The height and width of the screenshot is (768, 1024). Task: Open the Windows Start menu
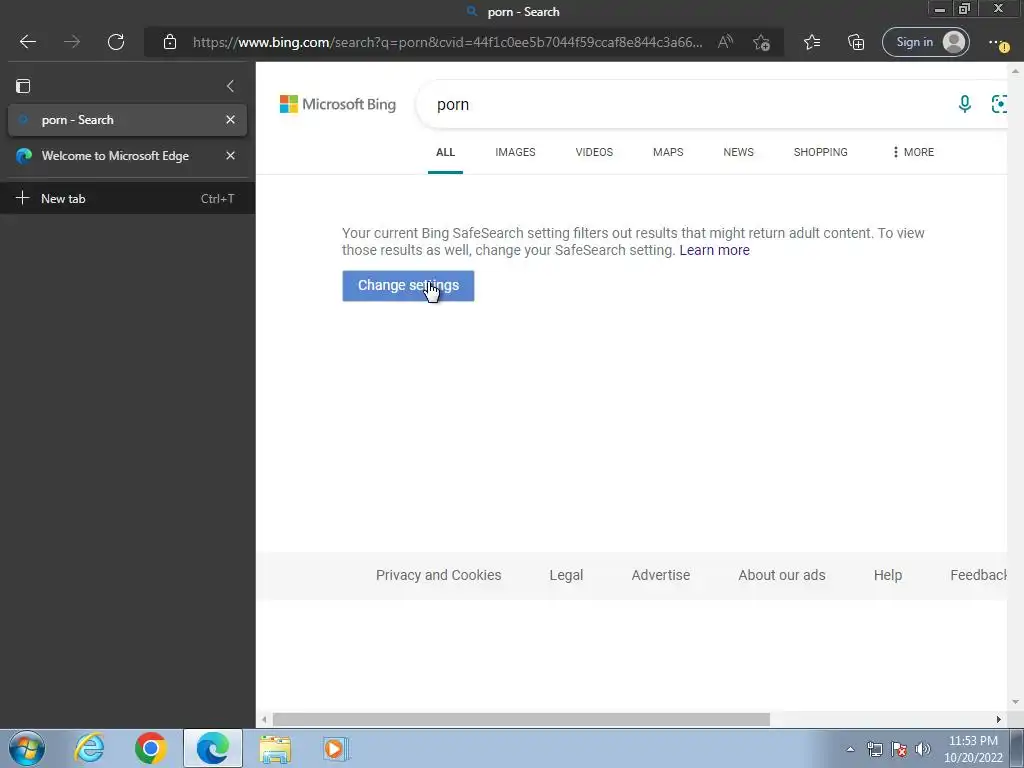click(x=27, y=748)
